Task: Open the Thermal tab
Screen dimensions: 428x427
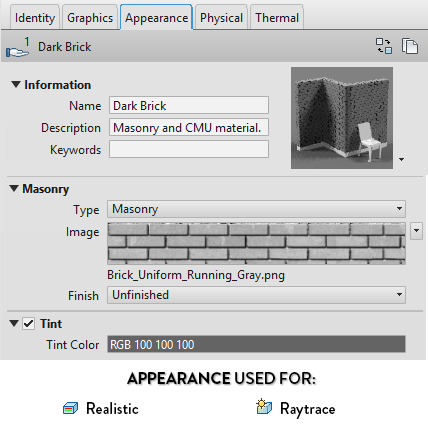Action: 277,18
